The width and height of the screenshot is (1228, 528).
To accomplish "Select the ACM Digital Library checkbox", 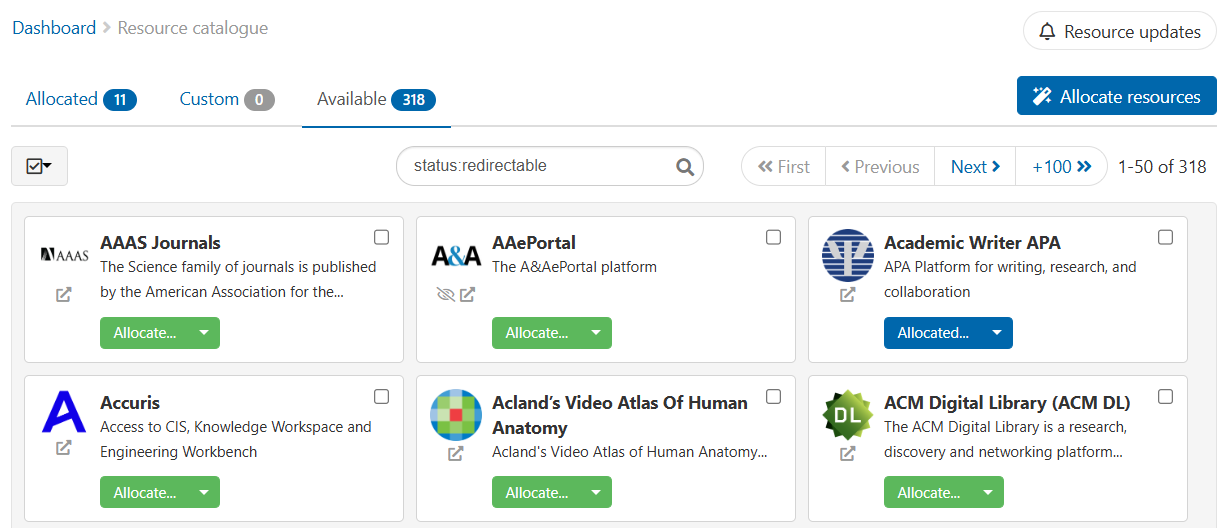I will 1165,396.
